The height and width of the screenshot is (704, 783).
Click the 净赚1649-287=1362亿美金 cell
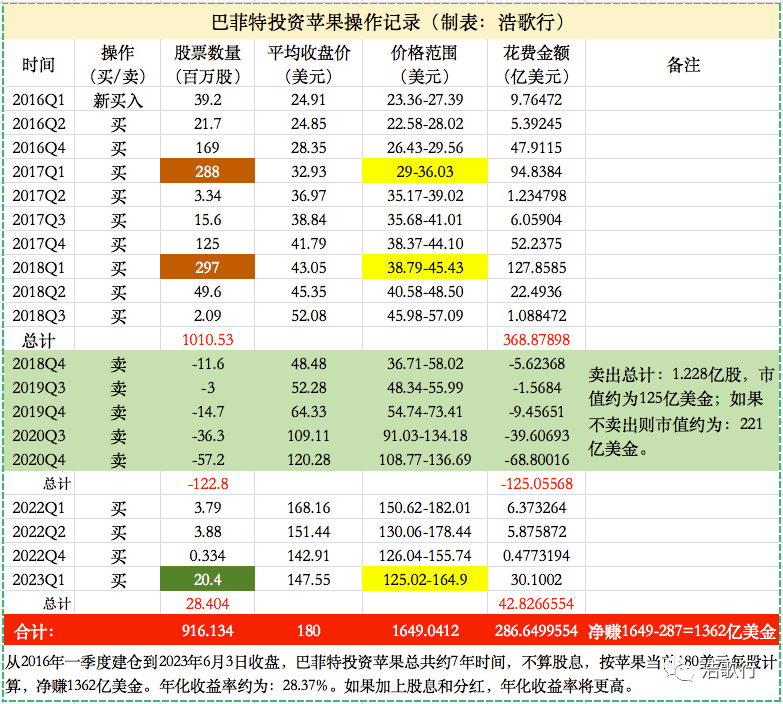pos(682,630)
